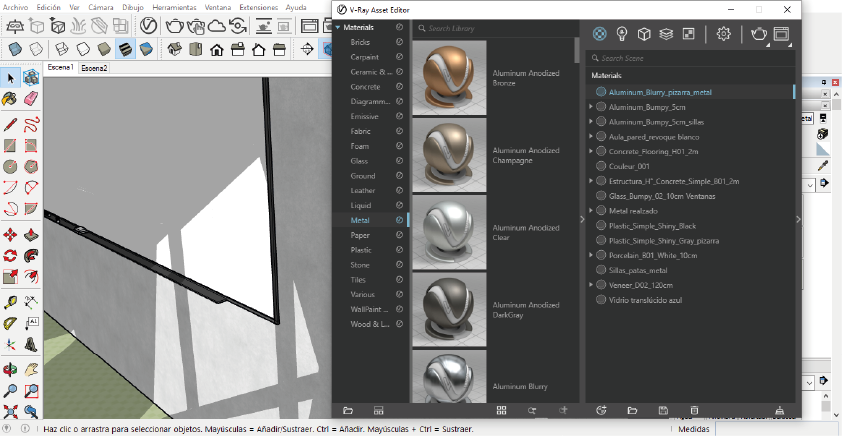842x436 pixels.
Task: Open the Extensiones menu
Action: (259, 8)
